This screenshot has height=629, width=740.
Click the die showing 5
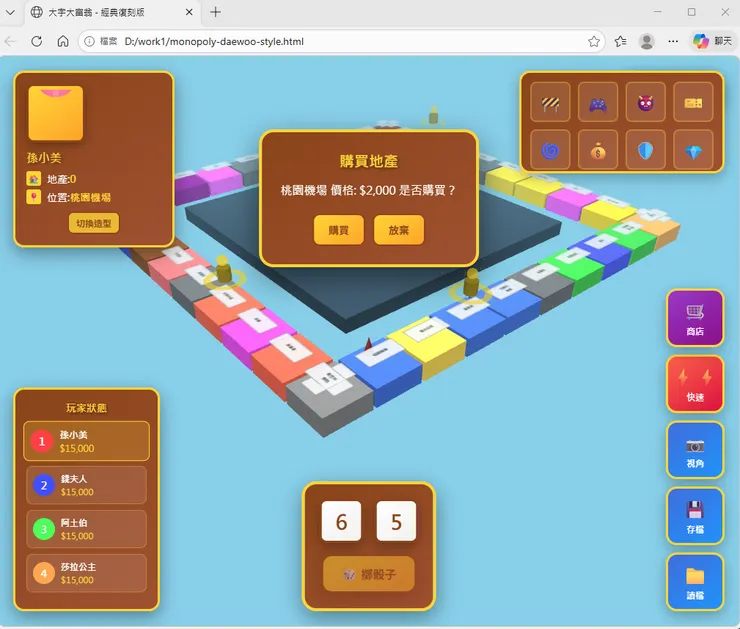pyautogui.click(x=396, y=521)
